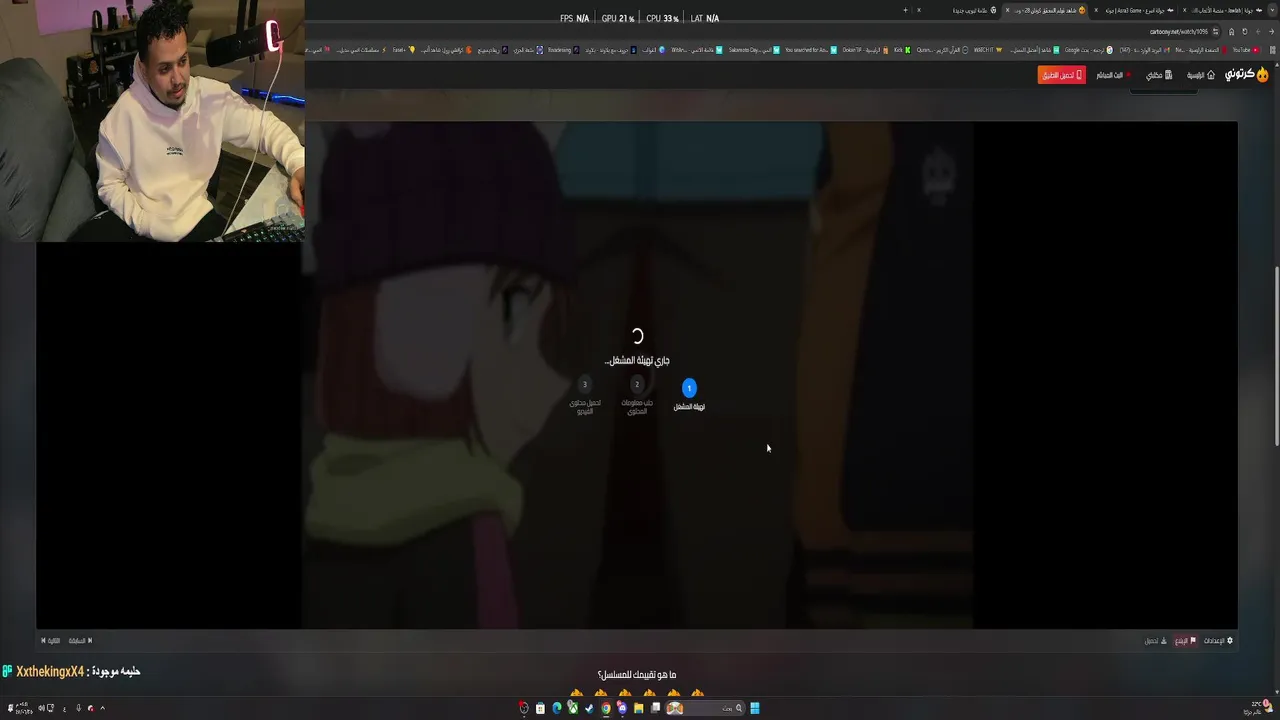Click the microphone tray icon

point(78,708)
